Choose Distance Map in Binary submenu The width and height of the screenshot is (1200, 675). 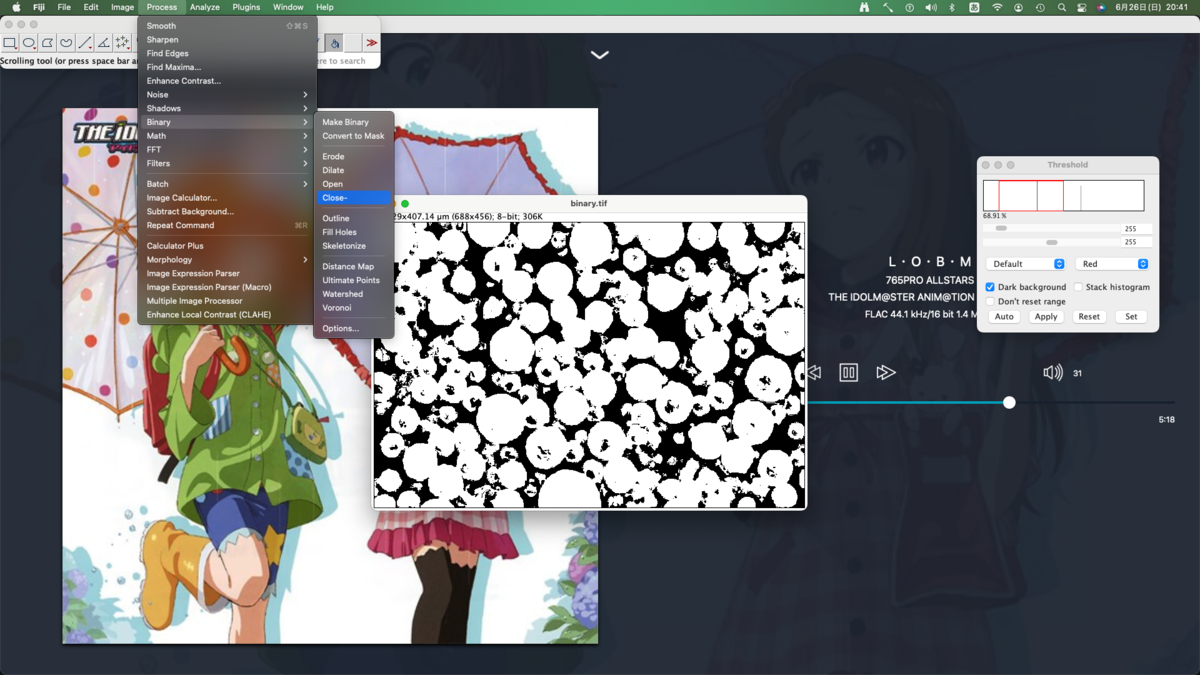[354, 267]
